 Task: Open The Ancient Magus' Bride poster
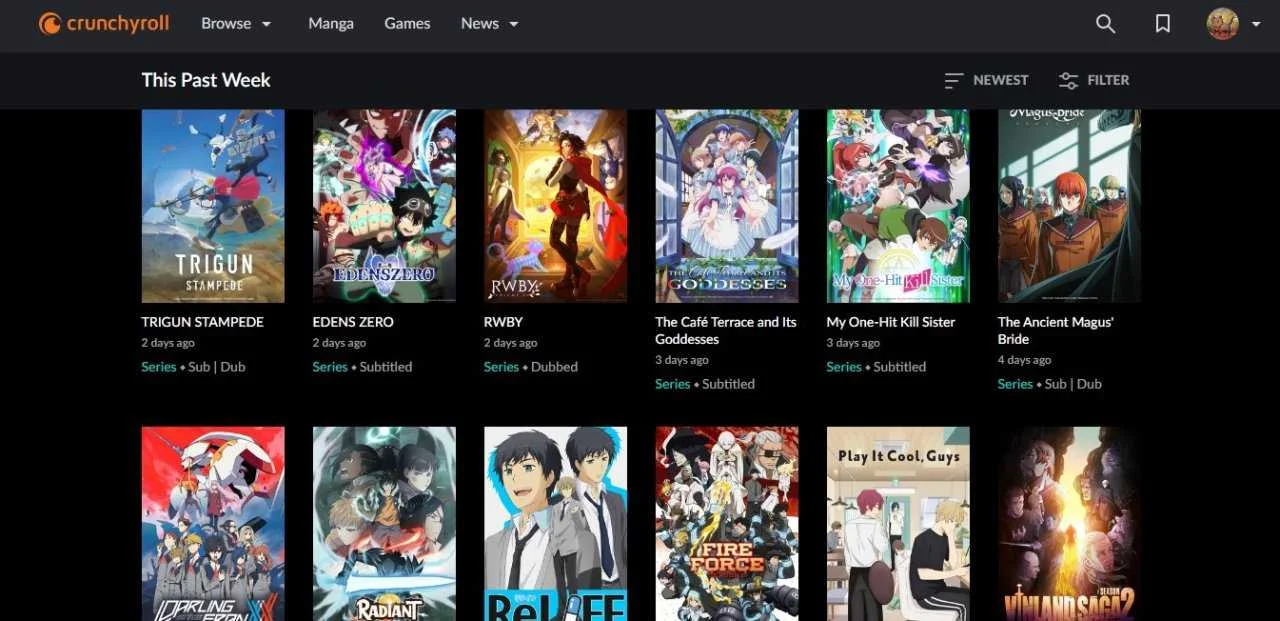1069,206
